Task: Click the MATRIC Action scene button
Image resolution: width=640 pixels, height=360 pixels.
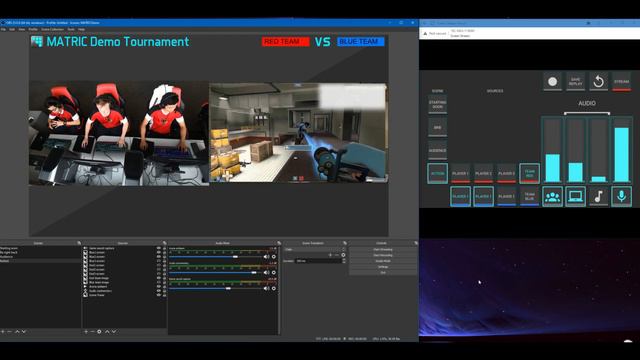Action: (x=438, y=173)
